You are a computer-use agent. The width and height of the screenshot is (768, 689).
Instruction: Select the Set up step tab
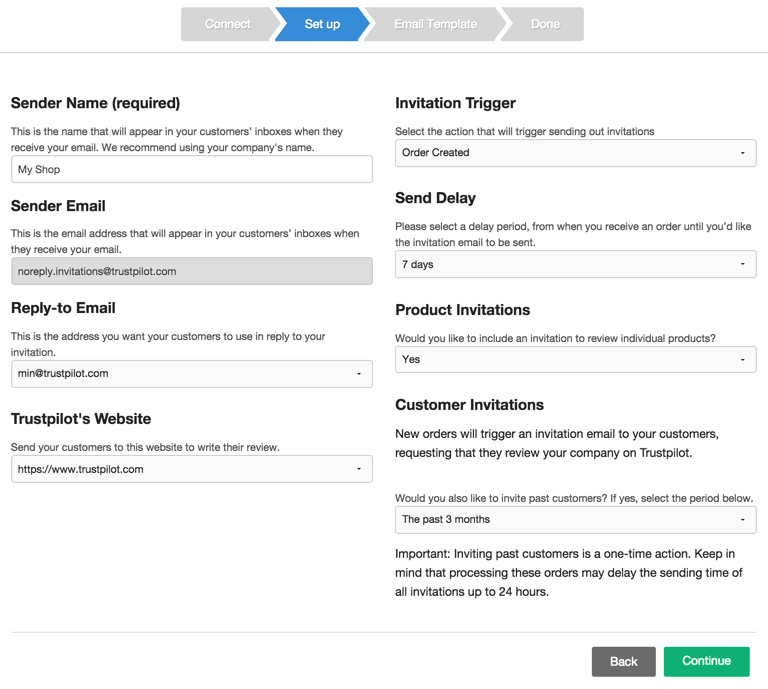pos(322,25)
